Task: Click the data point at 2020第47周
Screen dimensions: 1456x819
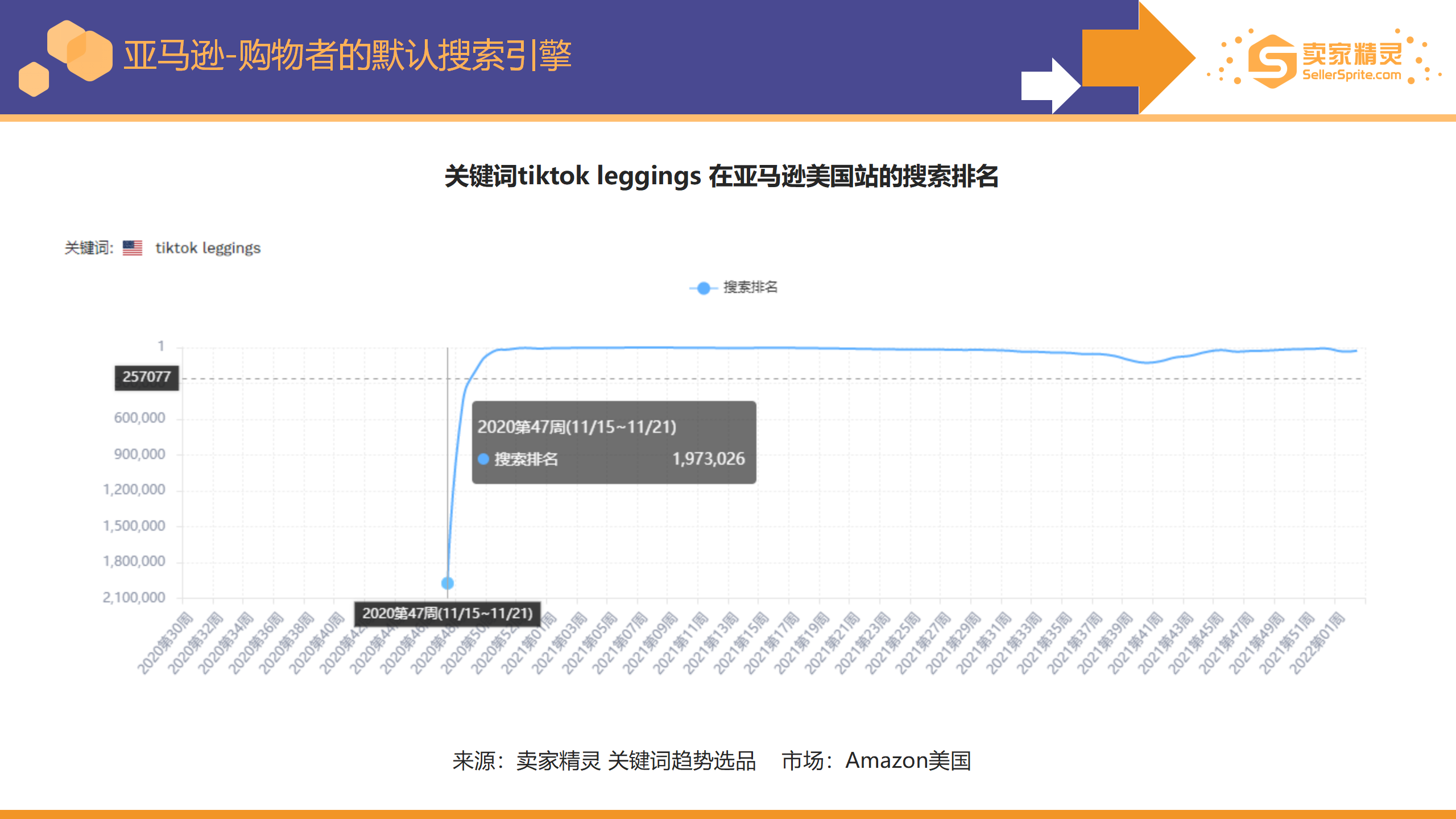Action: pyautogui.click(x=448, y=583)
